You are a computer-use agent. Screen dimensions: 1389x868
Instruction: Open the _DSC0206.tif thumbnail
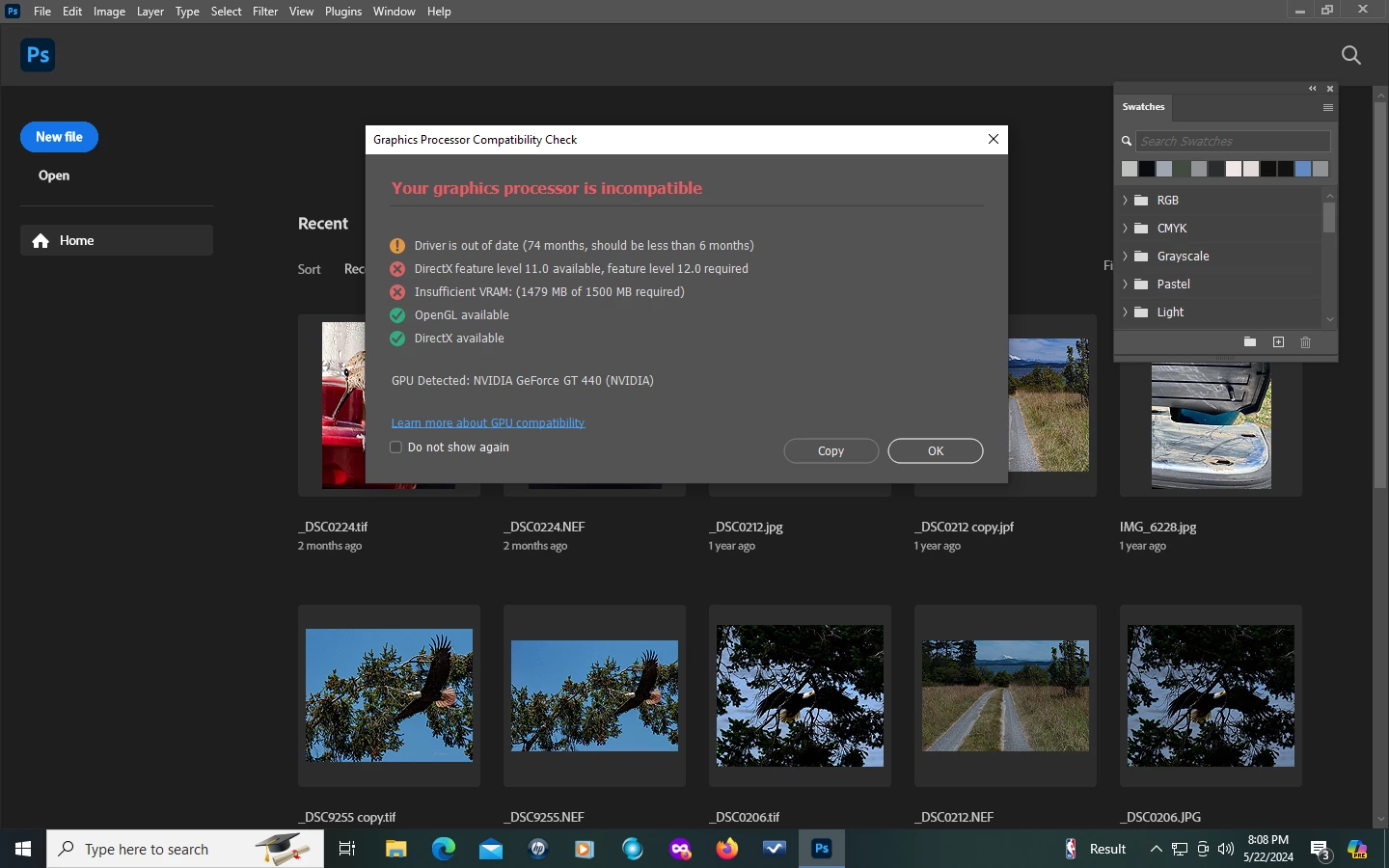point(800,695)
